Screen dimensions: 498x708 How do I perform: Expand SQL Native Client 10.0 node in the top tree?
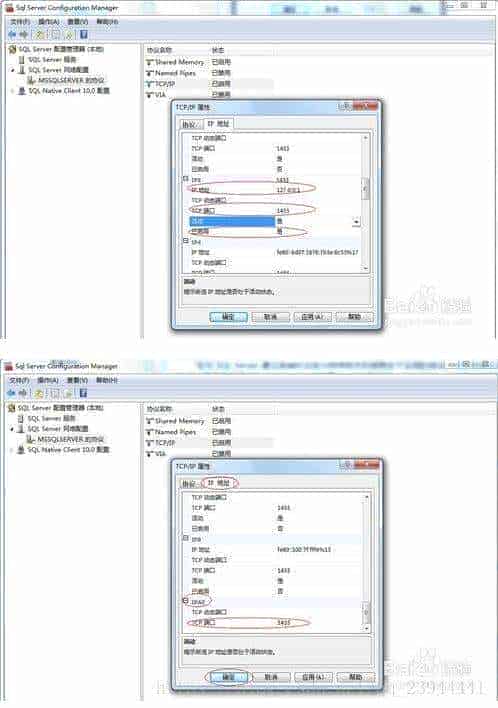click(12, 91)
